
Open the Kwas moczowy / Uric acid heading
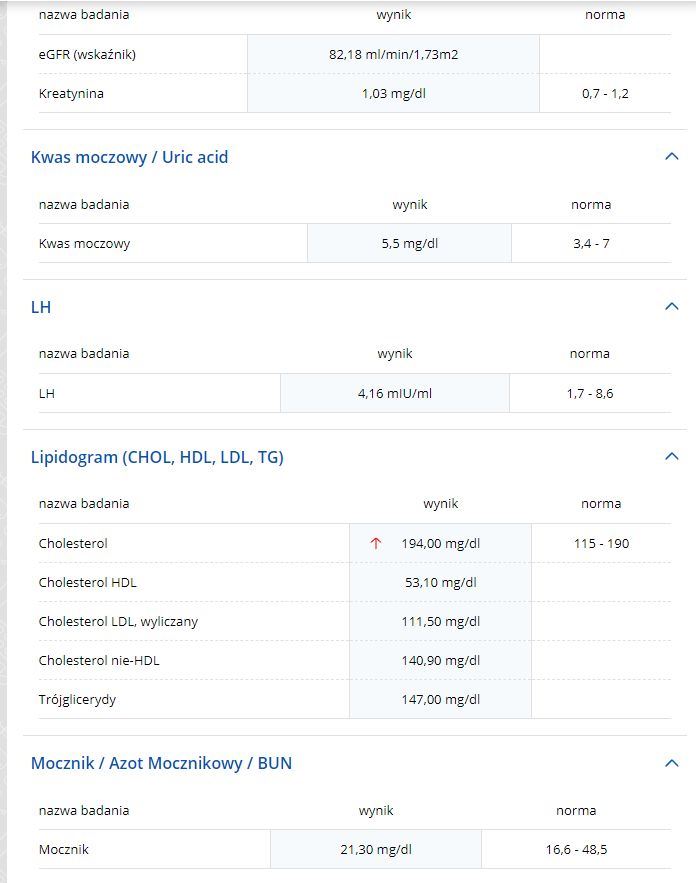point(130,157)
